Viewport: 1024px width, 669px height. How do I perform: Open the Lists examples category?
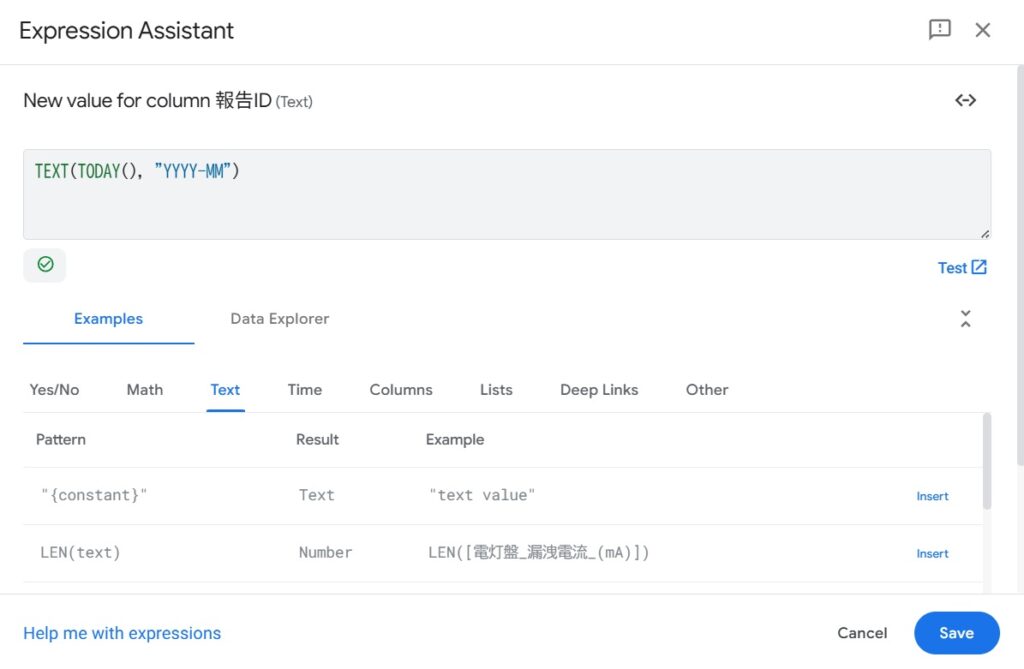pyautogui.click(x=496, y=390)
